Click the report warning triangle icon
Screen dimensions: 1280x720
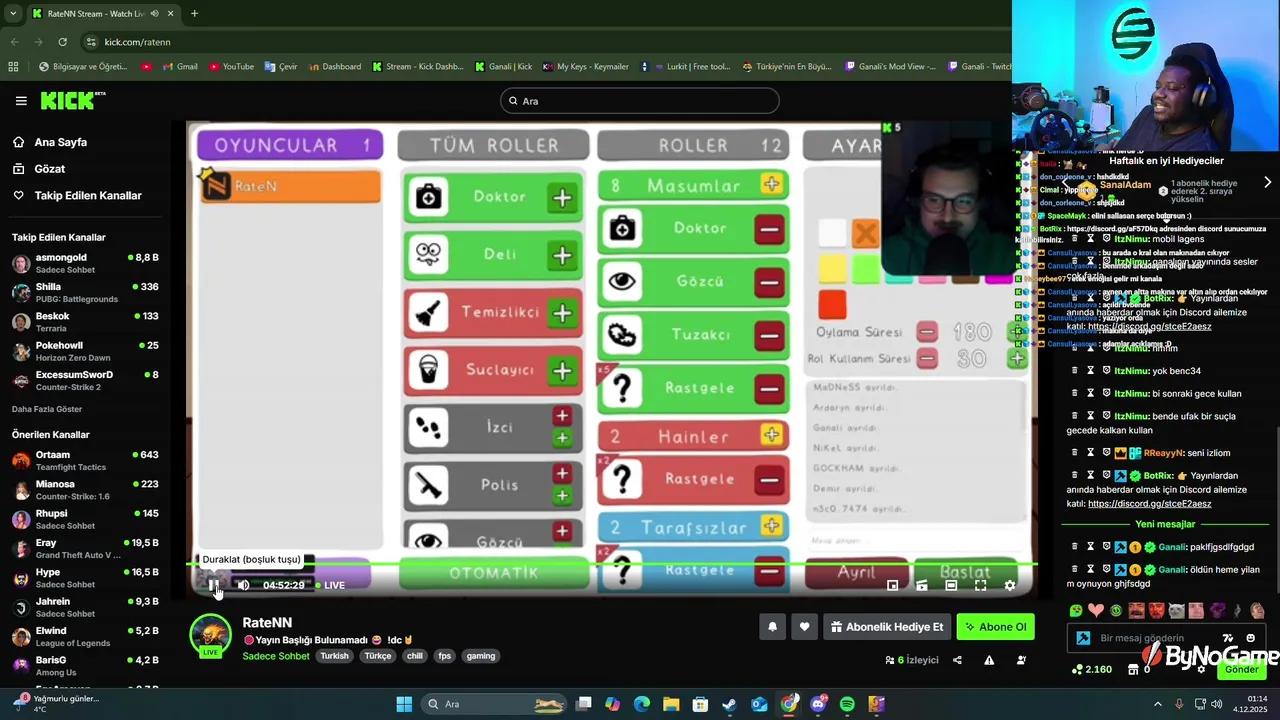[x=989, y=660]
